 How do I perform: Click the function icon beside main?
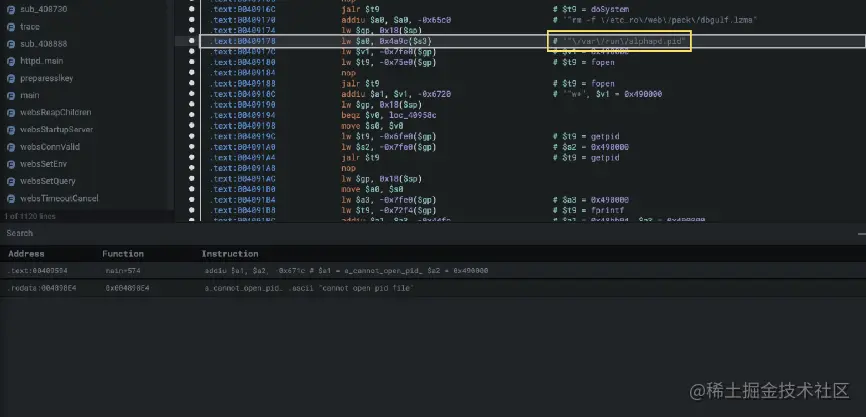10,96
